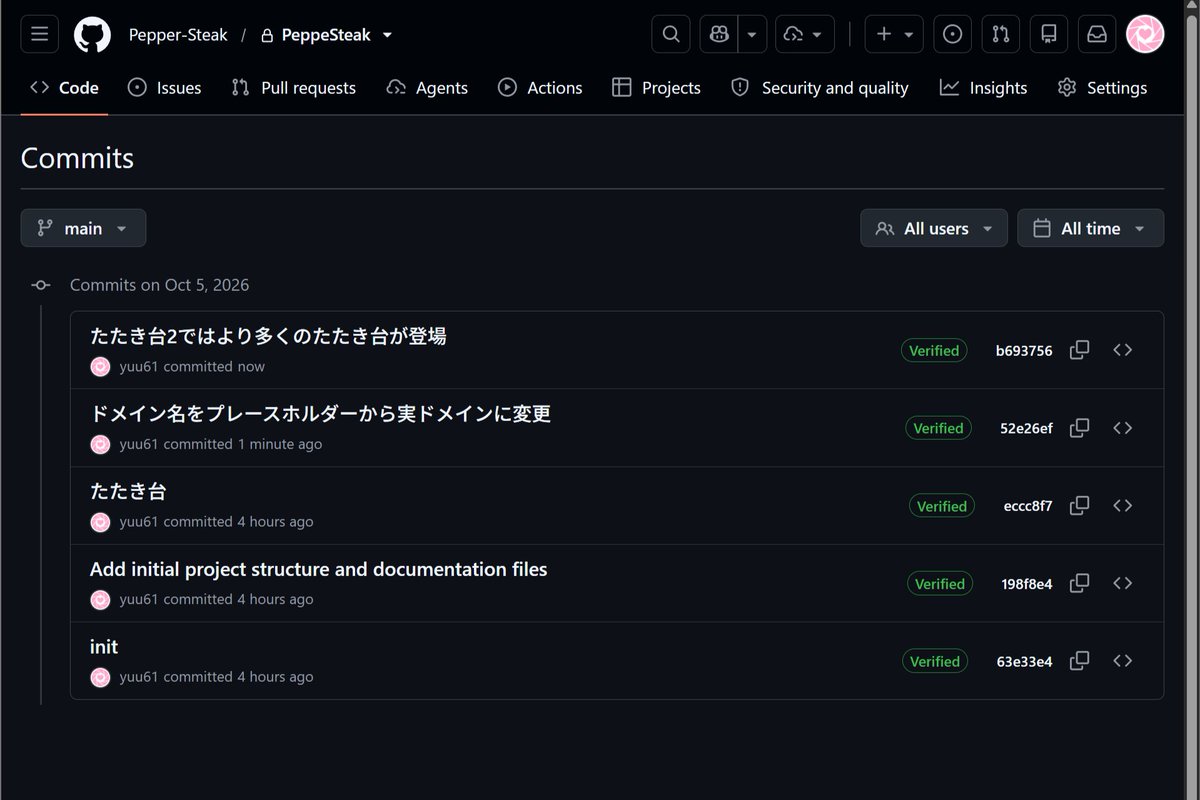Browse repository at commit eccc8f7

coord(1123,506)
